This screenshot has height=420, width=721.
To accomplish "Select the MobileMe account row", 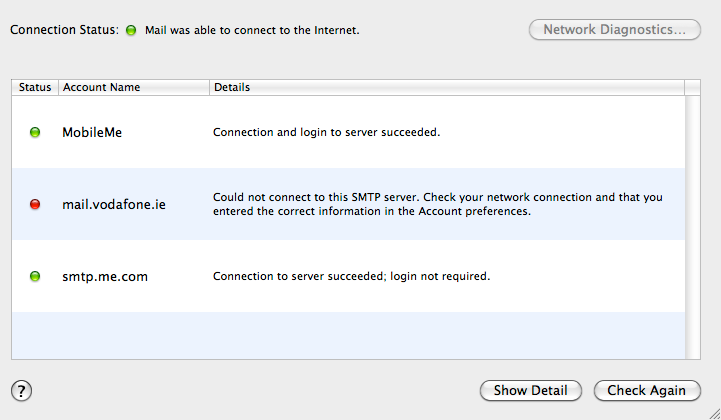I will pos(348,132).
